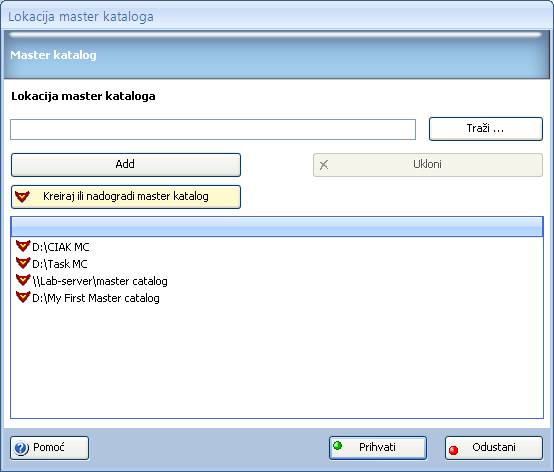Open the Traži browse dialog
Image resolution: width=554 pixels, height=472 pixels.
[486, 129]
